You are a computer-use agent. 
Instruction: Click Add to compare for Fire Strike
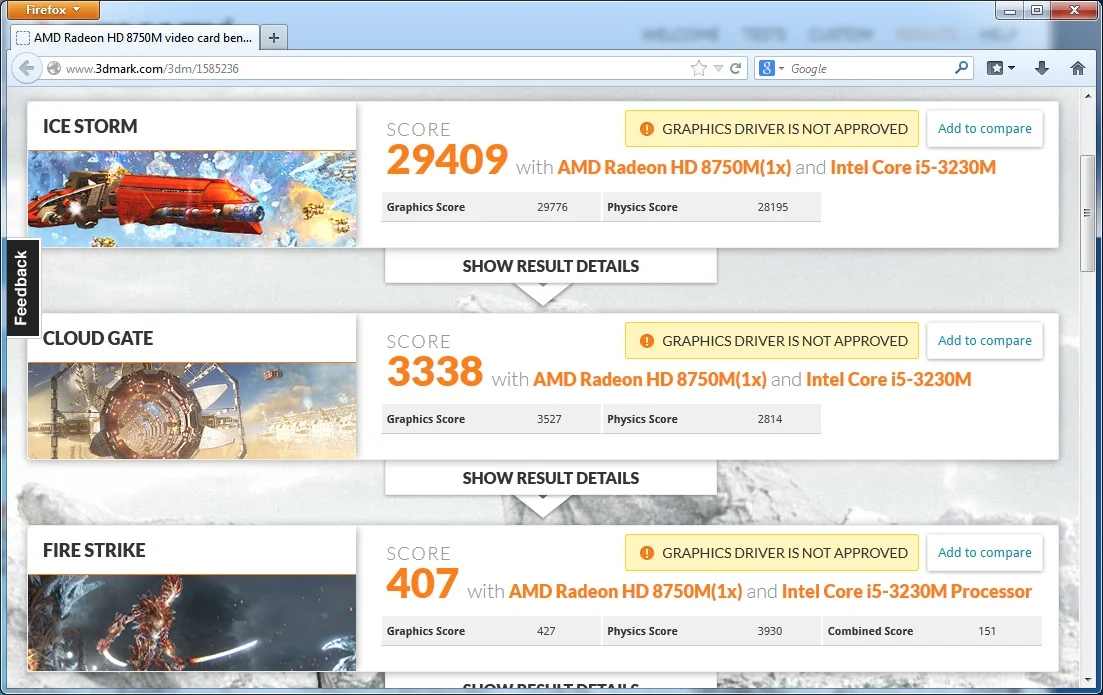(984, 553)
